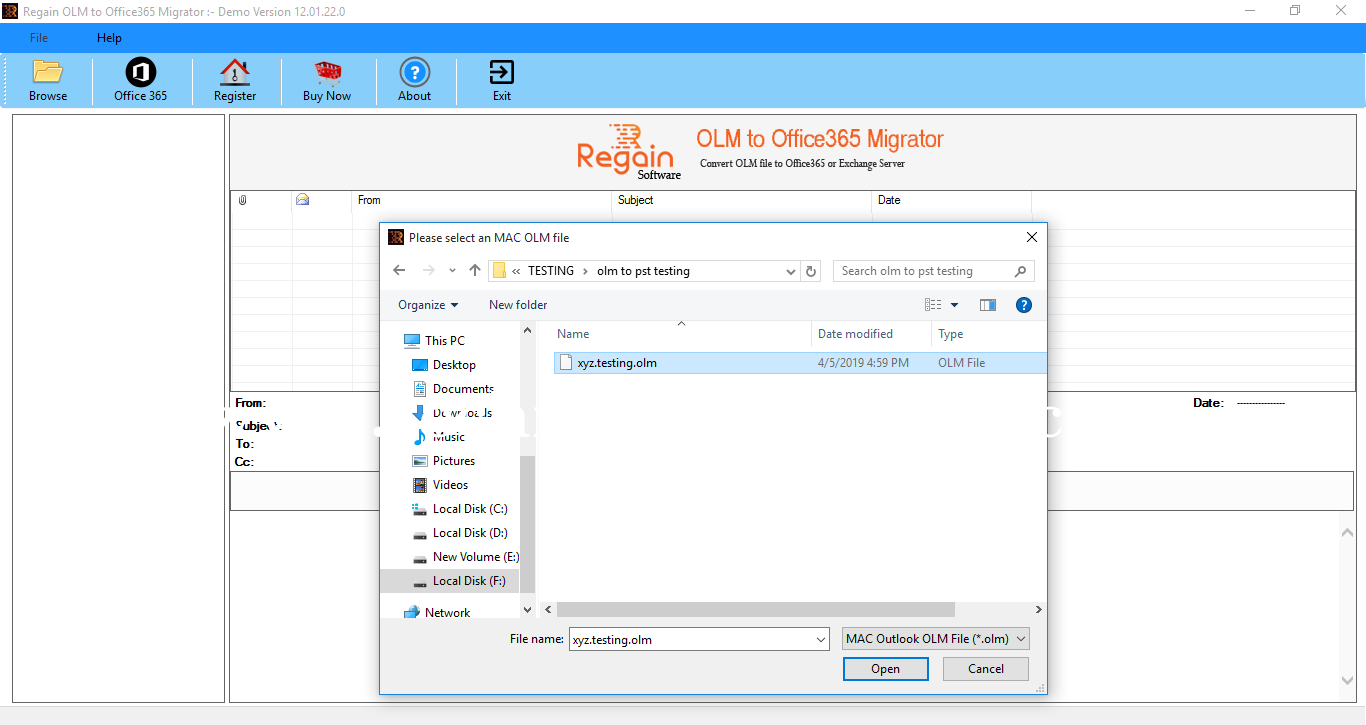Open the Help menu
The image size is (1366, 725).
tap(109, 38)
